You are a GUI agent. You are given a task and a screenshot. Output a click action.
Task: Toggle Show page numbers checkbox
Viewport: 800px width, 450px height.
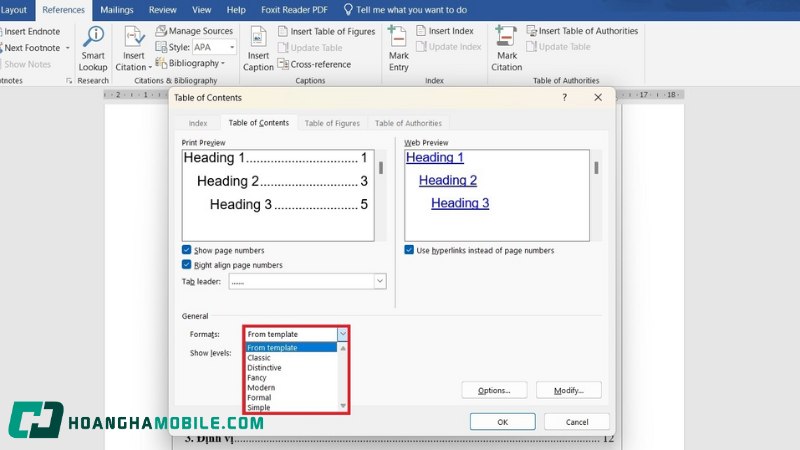point(187,250)
